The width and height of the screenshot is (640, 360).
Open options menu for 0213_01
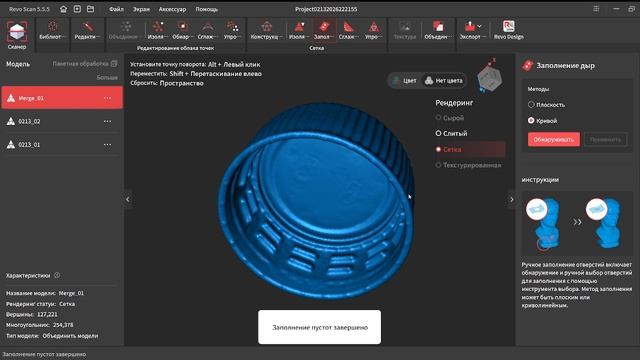107,144
